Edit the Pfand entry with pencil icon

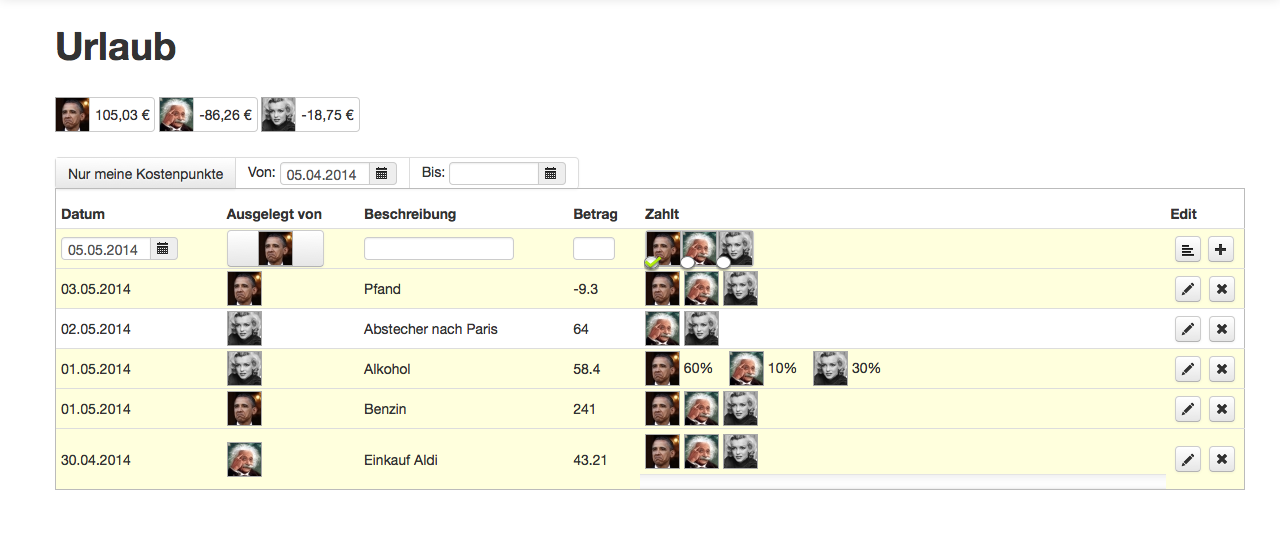coord(1187,289)
